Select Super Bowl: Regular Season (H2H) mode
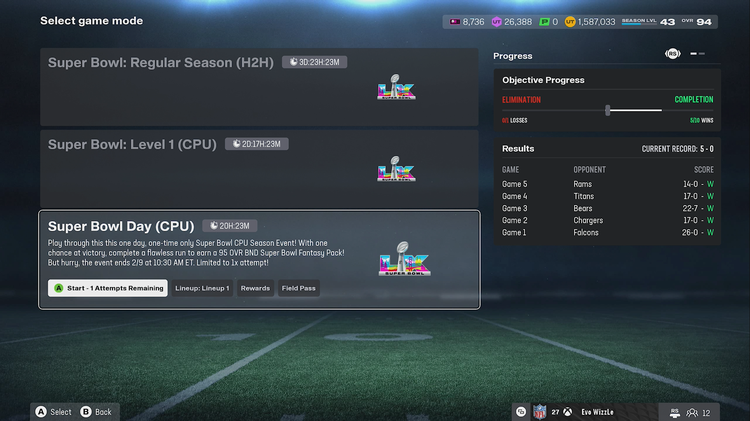Image resolution: width=750 pixels, height=421 pixels. [x=258, y=86]
